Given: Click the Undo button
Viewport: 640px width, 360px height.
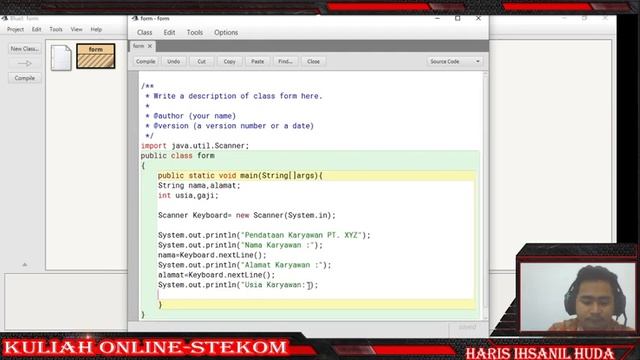Looking at the screenshot, I should coord(173,61).
